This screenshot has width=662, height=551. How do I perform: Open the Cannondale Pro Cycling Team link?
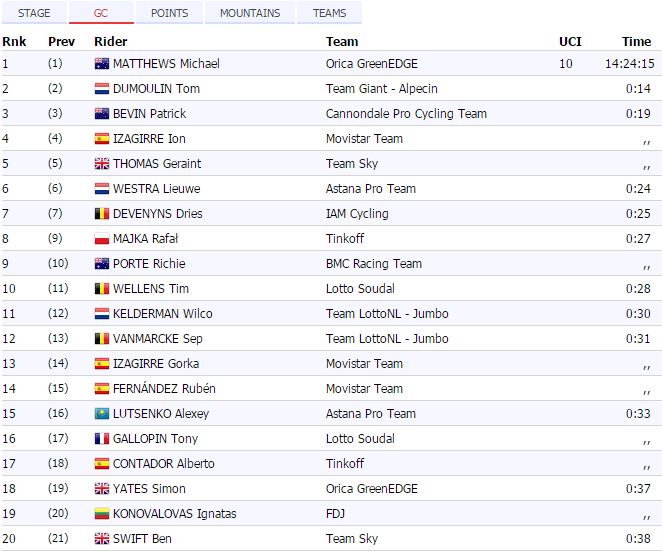[406, 114]
